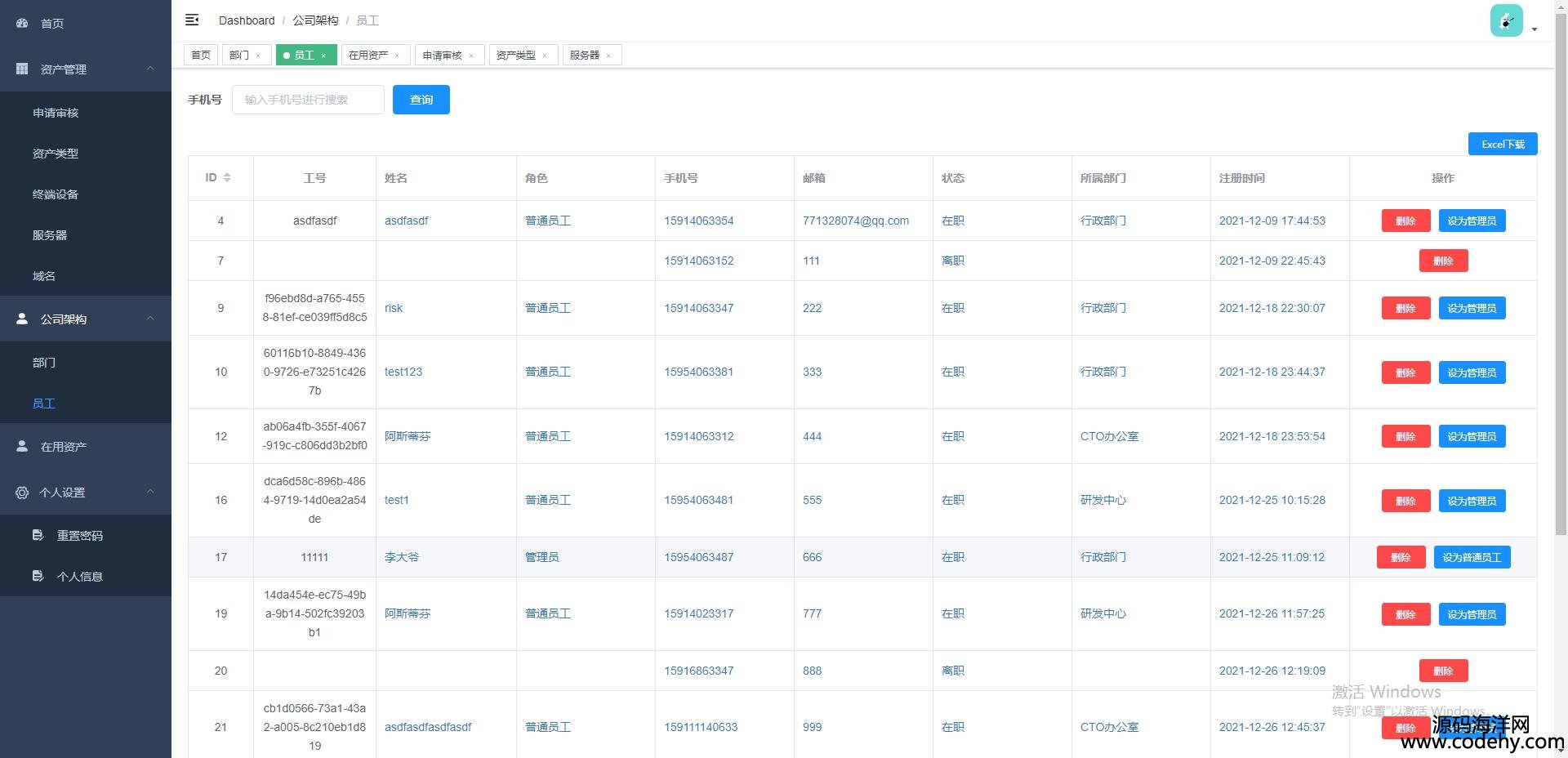Click the page vertical scrollbar
The height and width of the screenshot is (758, 1568).
tap(1561, 278)
